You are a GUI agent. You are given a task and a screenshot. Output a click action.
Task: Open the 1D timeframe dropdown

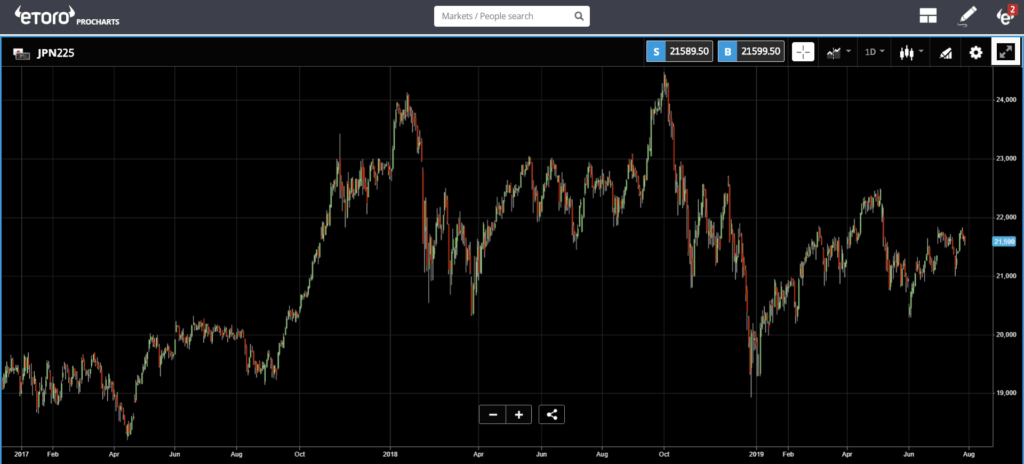click(x=873, y=52)
